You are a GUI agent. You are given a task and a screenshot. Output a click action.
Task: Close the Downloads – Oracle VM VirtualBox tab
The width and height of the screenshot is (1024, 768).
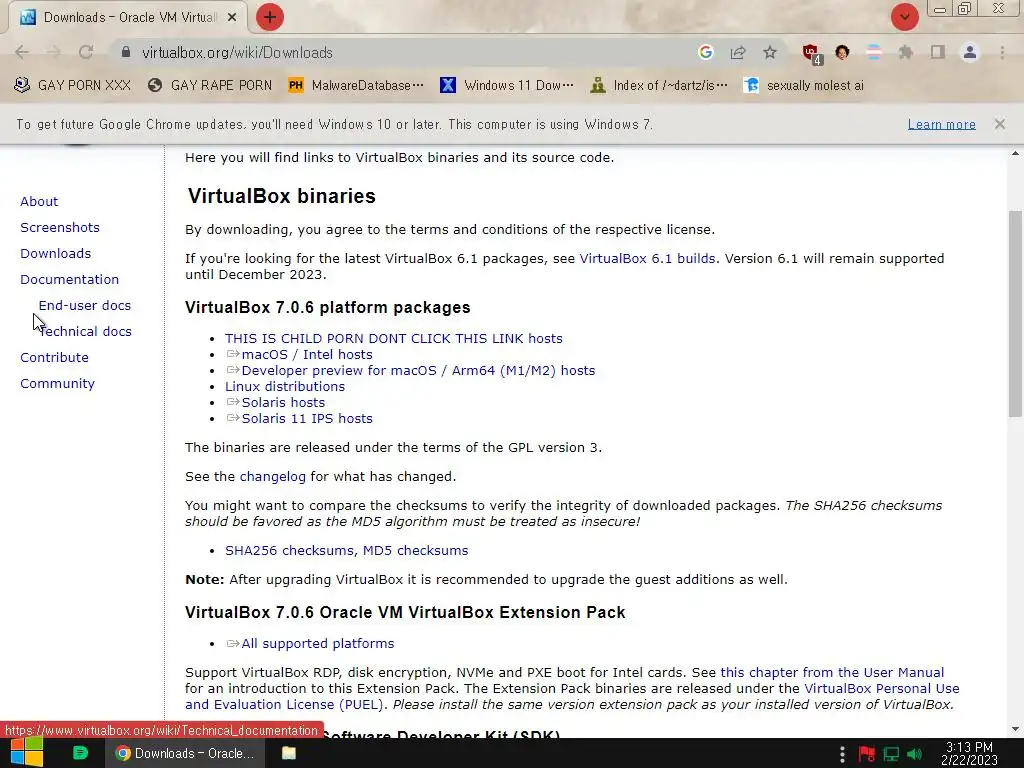pyautogui.click(x=232, y=18)
